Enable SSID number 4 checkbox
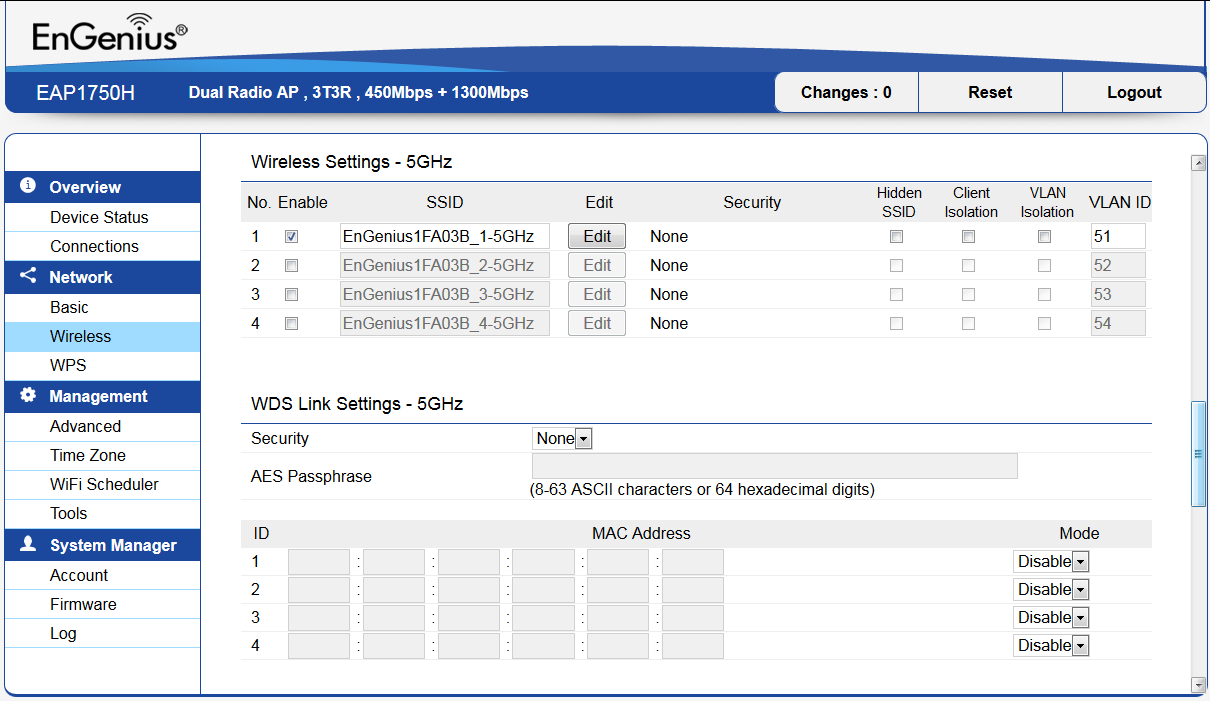The image size is (1210, 701). pos(291,324)
